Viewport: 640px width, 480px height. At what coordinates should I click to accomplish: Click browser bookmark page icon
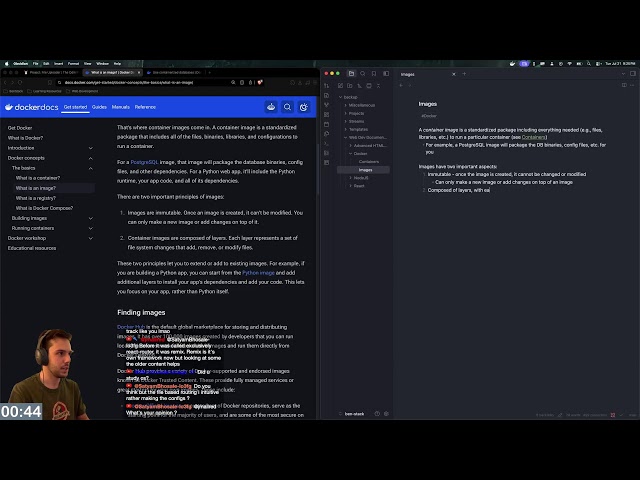50,82
